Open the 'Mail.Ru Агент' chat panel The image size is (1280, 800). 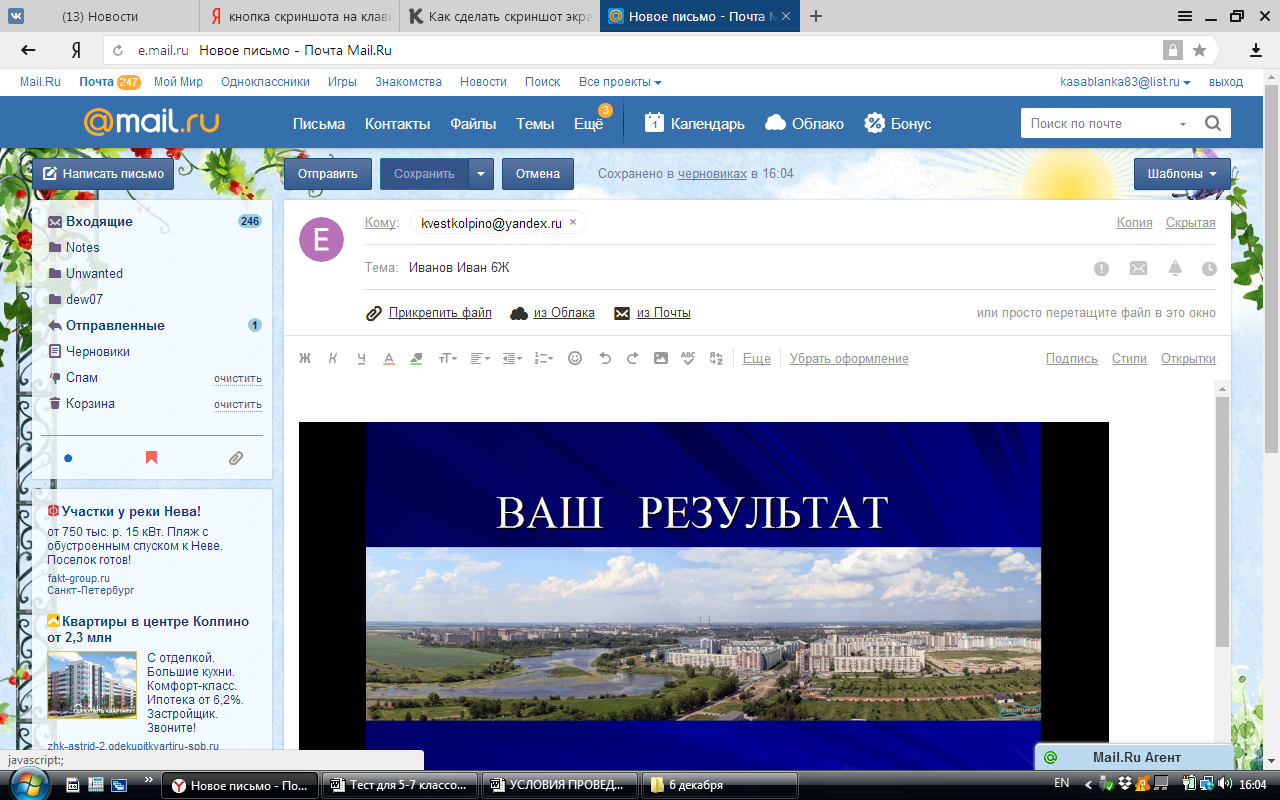(1133, 757)
